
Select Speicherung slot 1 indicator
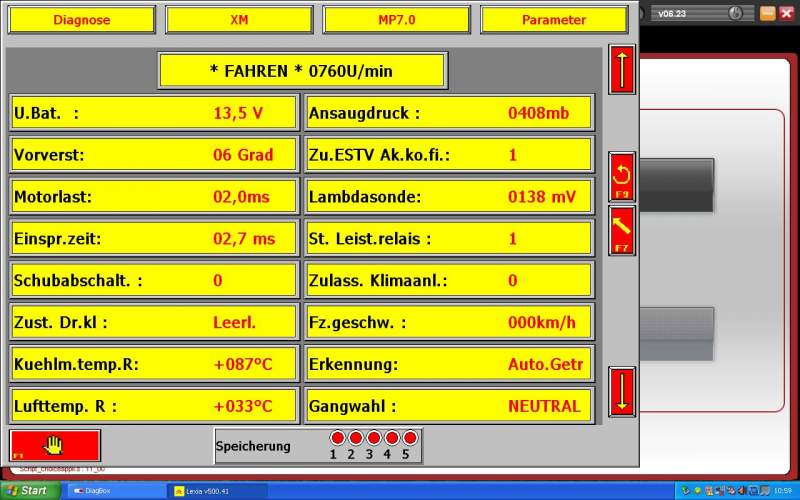(337, 438)
